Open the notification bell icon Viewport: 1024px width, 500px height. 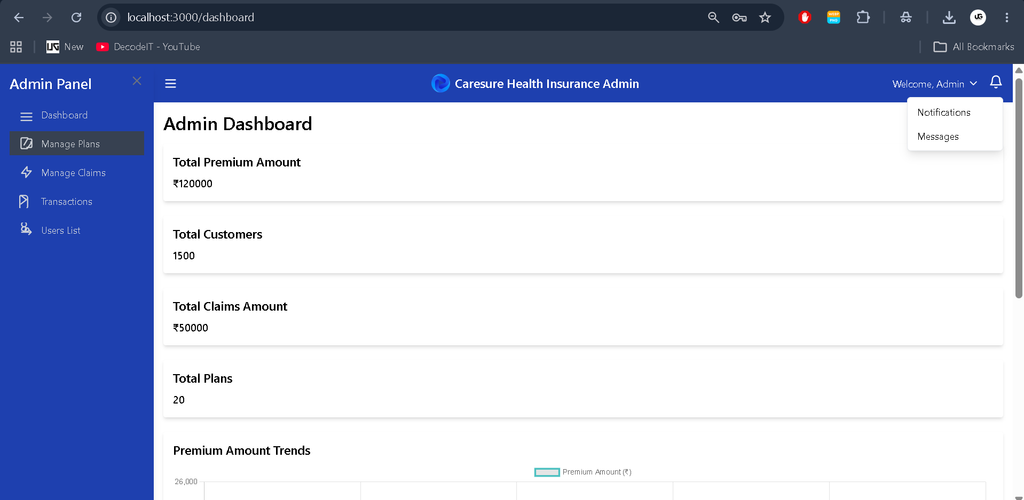tap(995, 82)
